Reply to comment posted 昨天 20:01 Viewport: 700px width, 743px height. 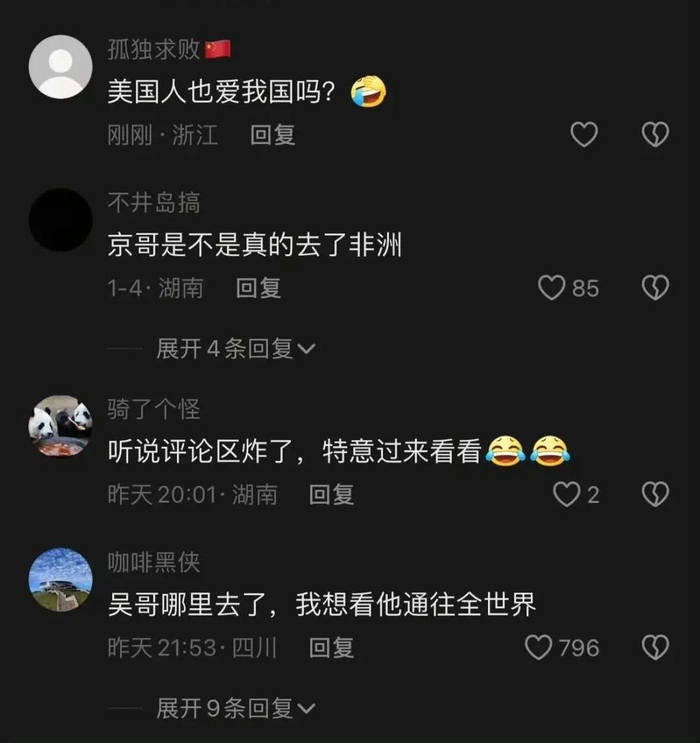click(331, 495)
